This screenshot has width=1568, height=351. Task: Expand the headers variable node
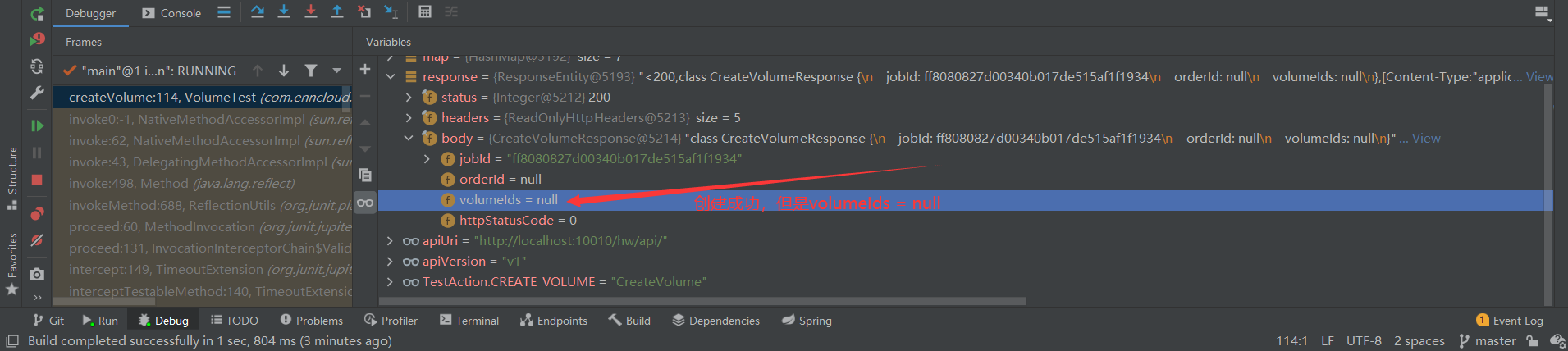(409, 117)
